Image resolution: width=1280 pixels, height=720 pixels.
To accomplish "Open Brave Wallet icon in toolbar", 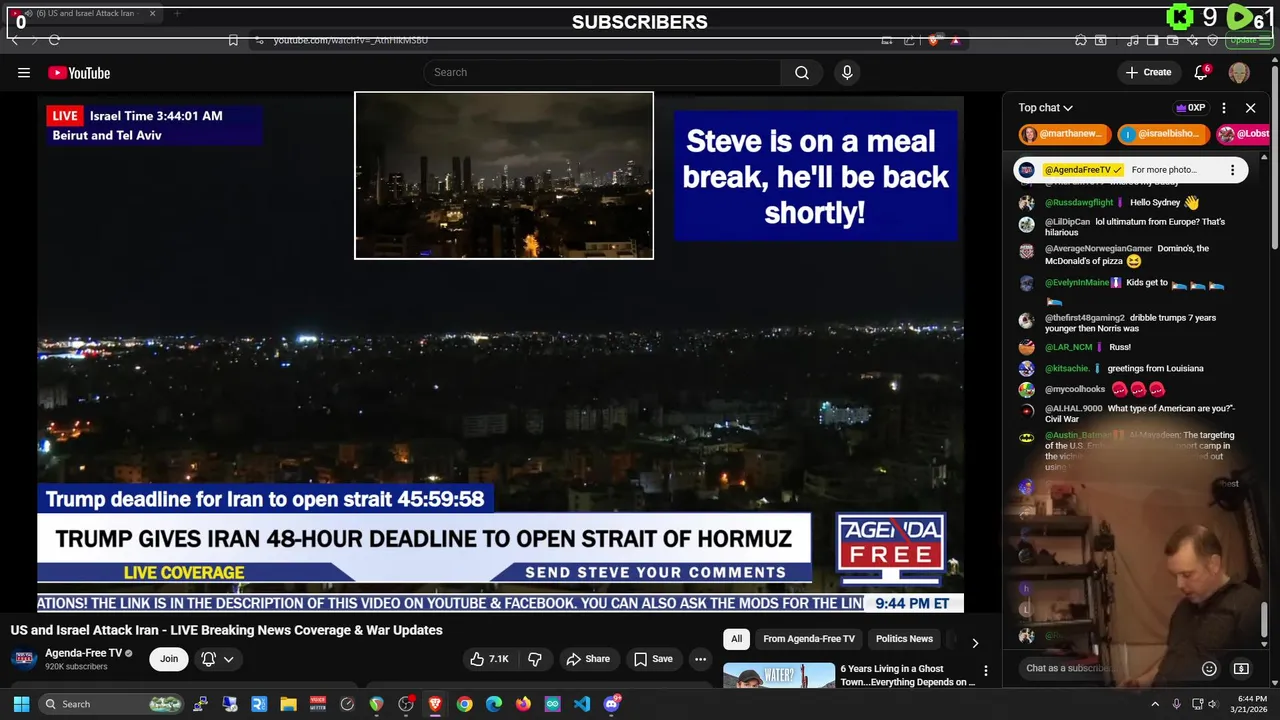I will point(1173,40).
